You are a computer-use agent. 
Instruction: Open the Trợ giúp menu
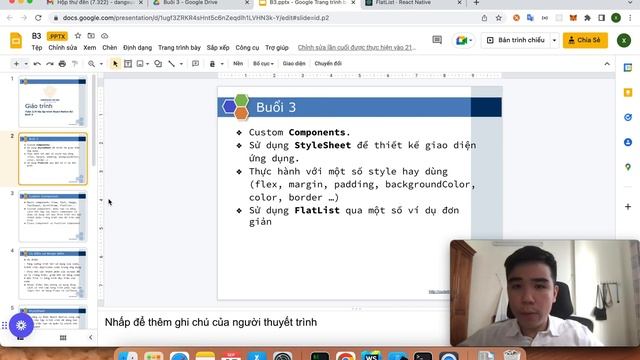tap(277, 48)
